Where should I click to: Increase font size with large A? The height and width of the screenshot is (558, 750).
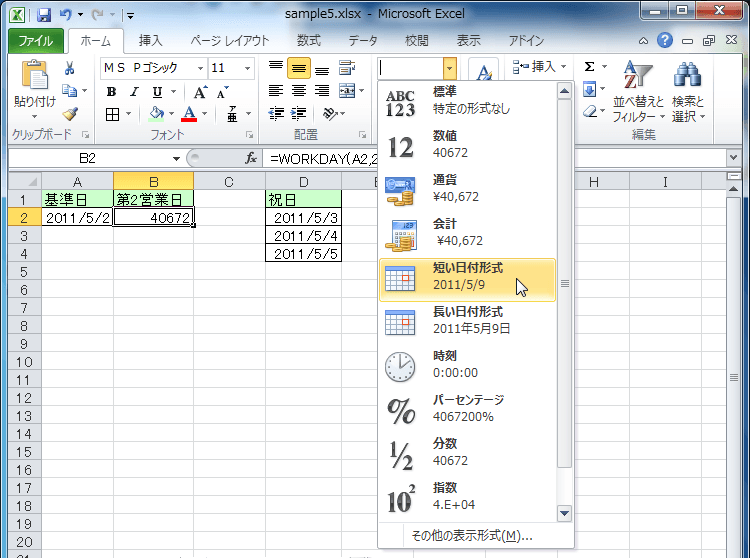pyautogui.click(x=200, y=92)
